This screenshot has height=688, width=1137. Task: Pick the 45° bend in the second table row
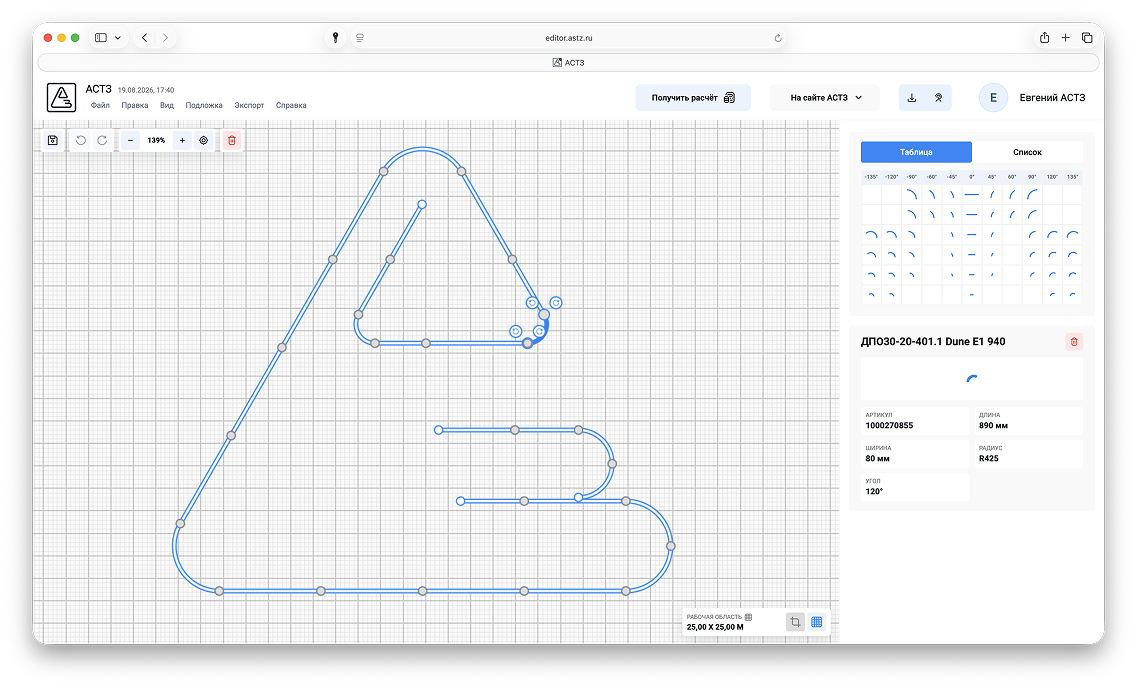(992, 215)
